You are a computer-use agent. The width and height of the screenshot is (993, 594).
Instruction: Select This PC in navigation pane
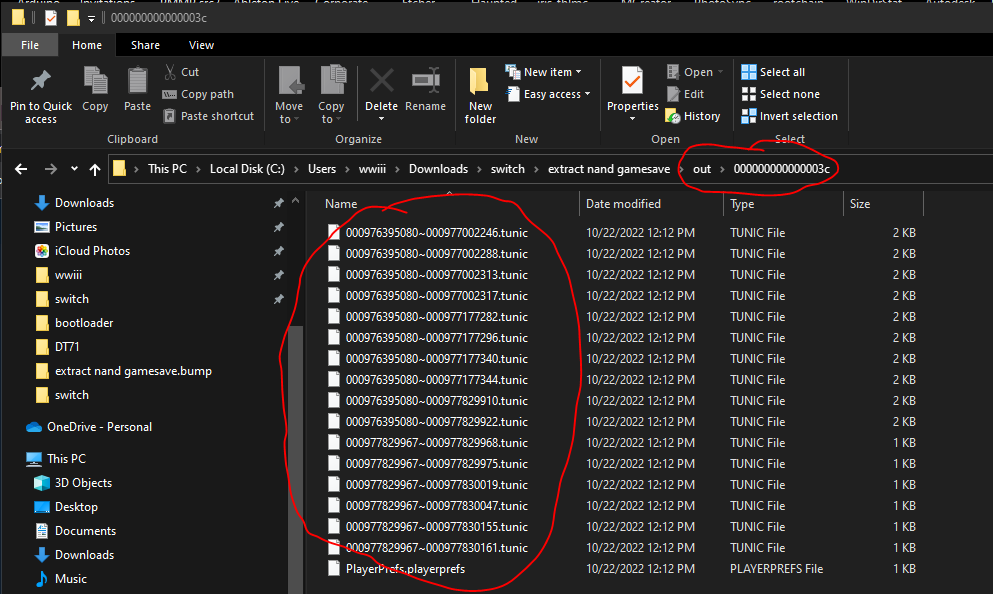pos(66,458)
